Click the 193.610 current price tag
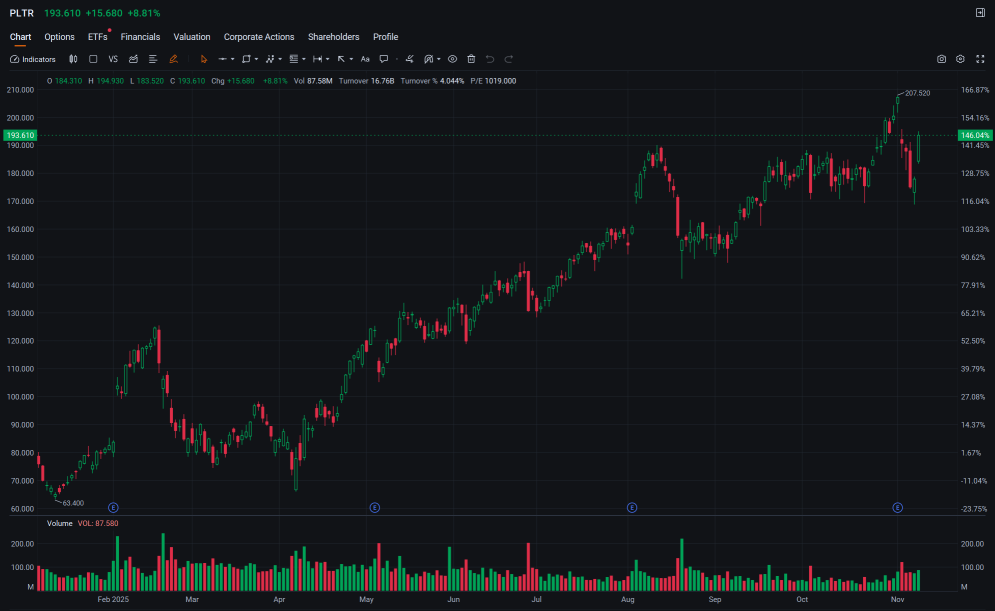This screenshot has width=995, height=611. [20, 135]
